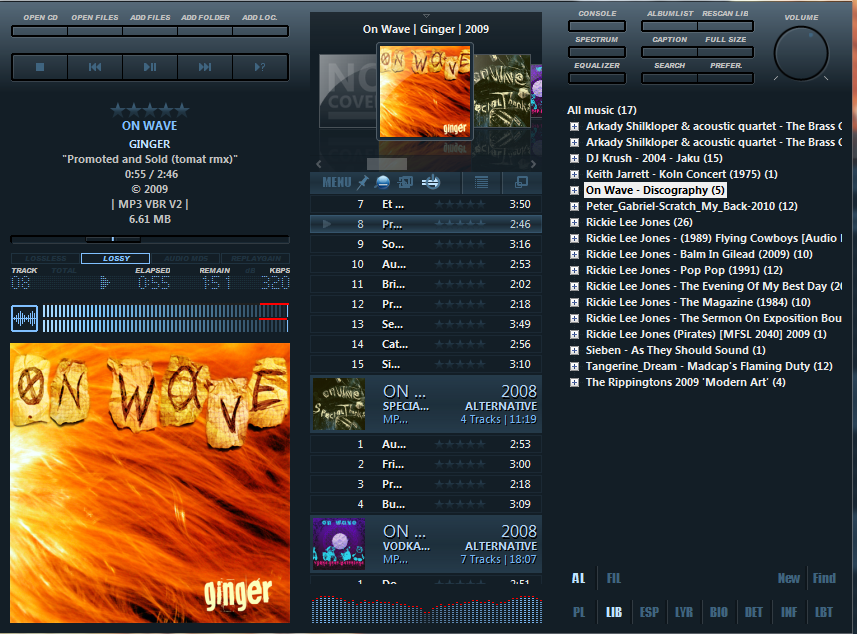Click the track seek bar
Image resolution: width=857 pixels, height=634 pixels.
tap(150, 239)
